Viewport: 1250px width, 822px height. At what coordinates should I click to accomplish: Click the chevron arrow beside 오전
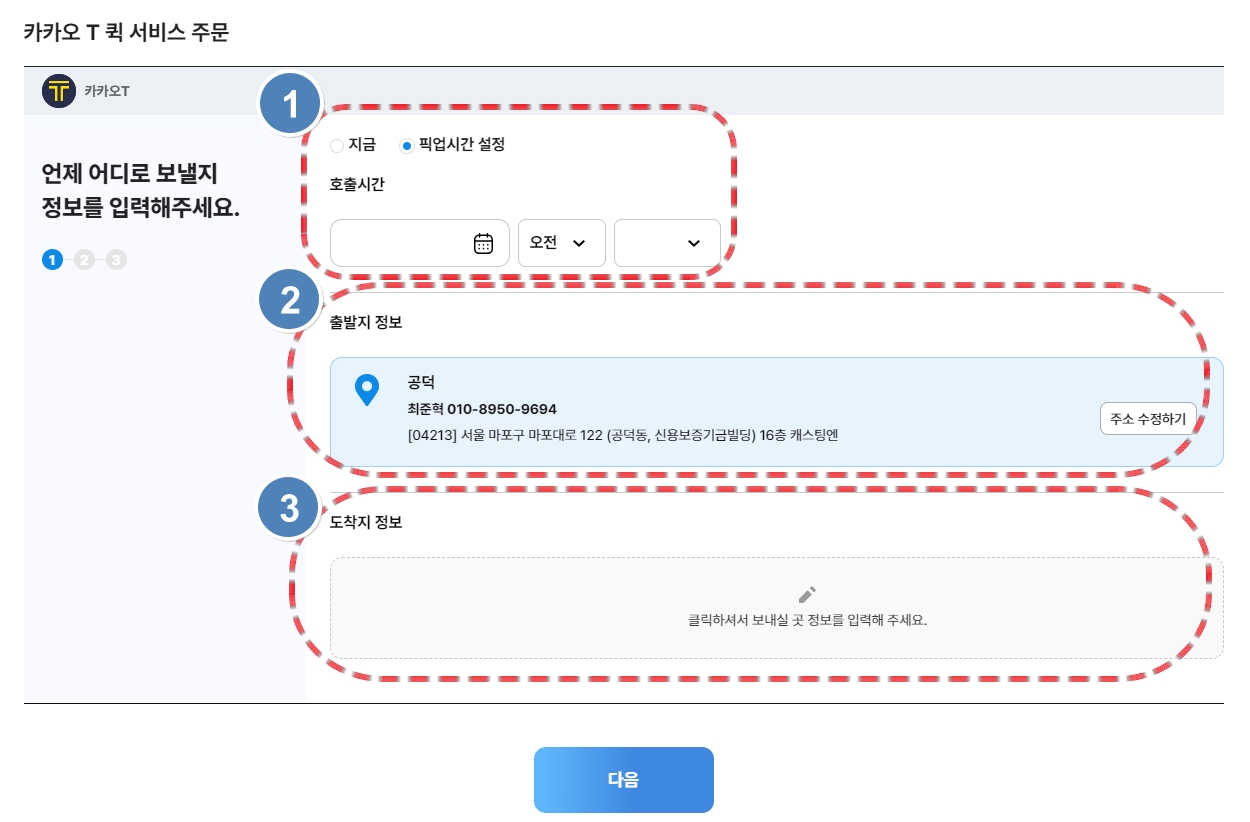coord(578,243)
